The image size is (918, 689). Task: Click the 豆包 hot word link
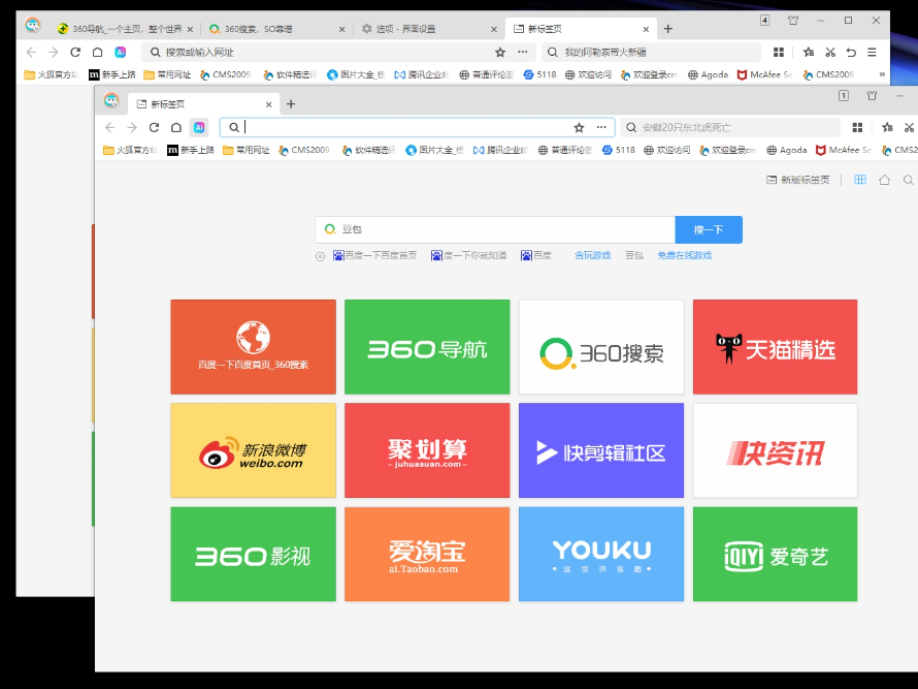pos(634,255)
